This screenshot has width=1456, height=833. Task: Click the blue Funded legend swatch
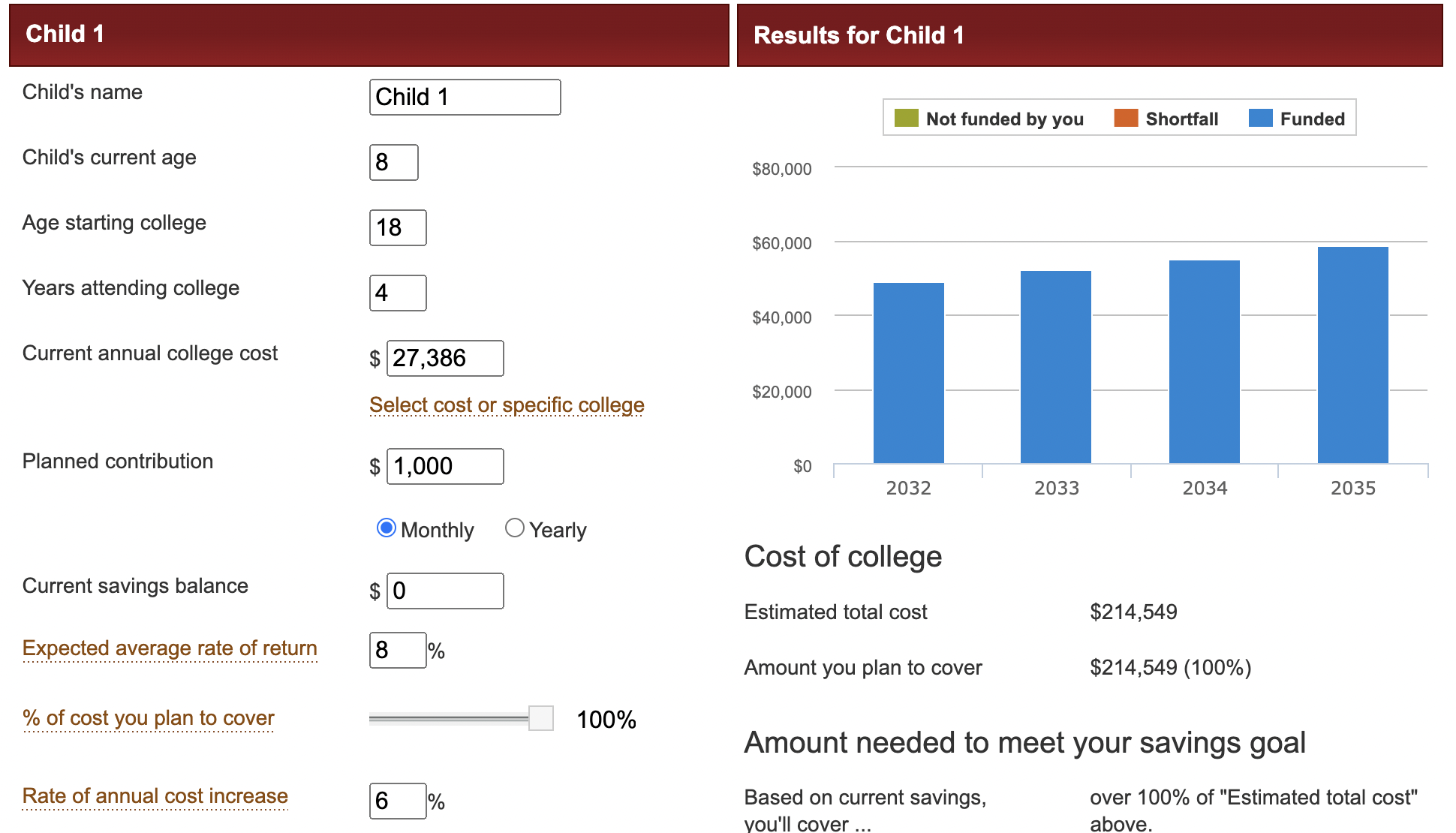(1260, 119)
